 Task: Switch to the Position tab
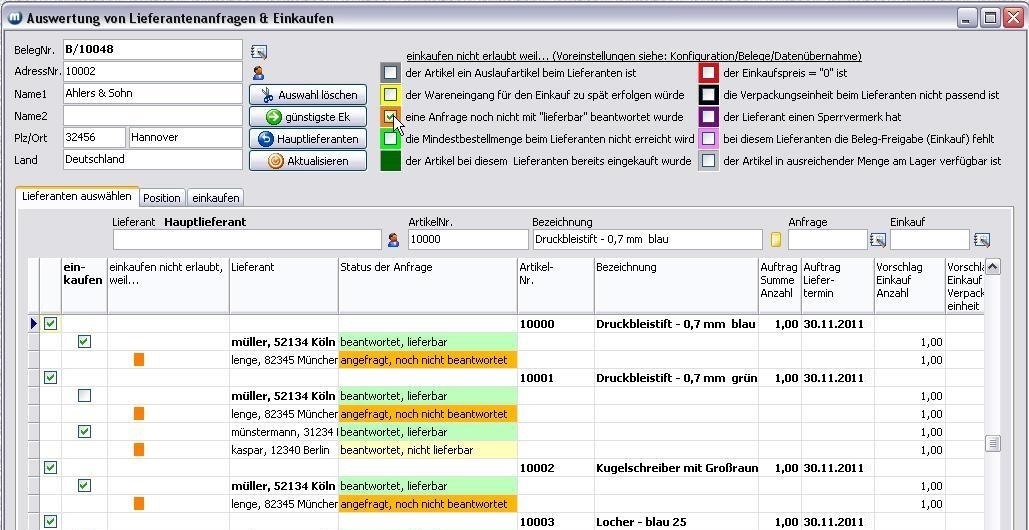(x=161, y=198)
